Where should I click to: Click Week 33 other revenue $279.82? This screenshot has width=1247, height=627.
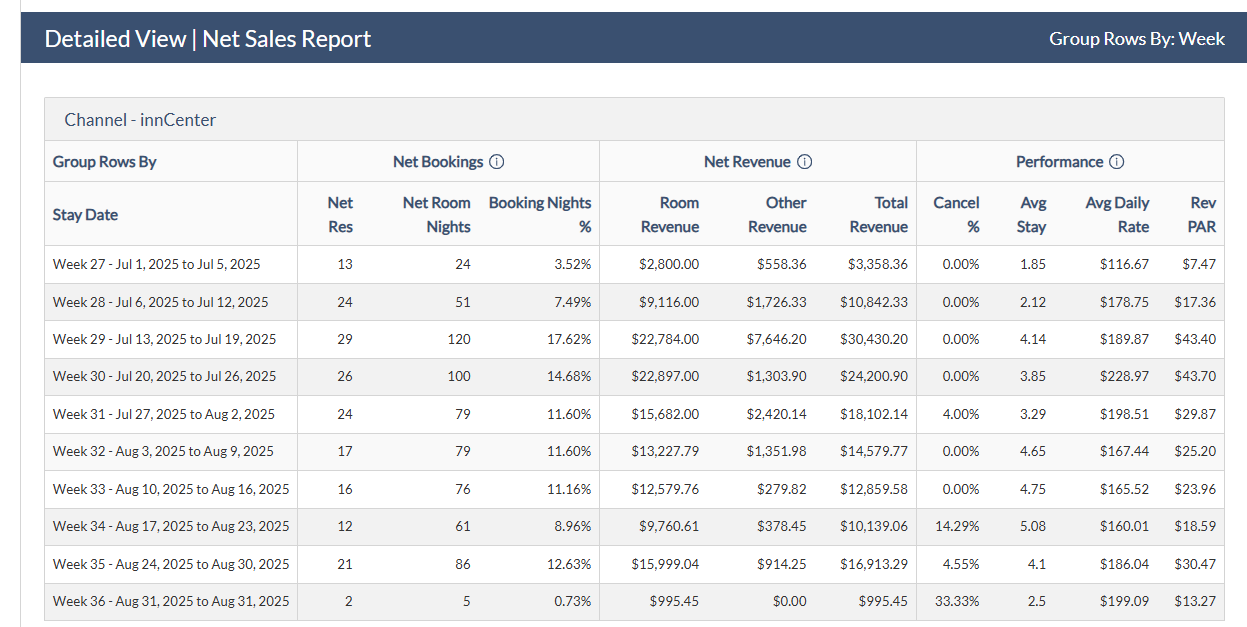pyautogui.click(x=782, y=489)
